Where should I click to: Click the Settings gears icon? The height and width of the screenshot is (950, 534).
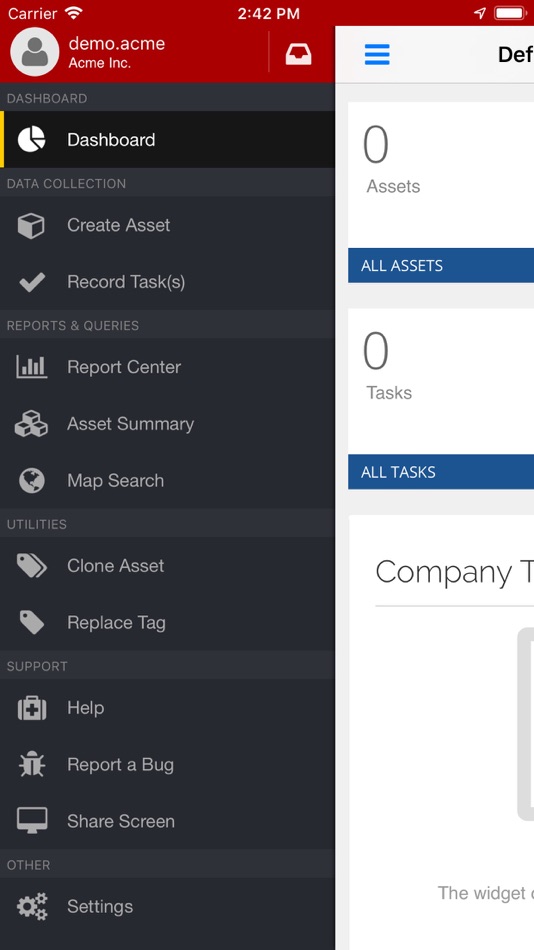pos(32,906)
